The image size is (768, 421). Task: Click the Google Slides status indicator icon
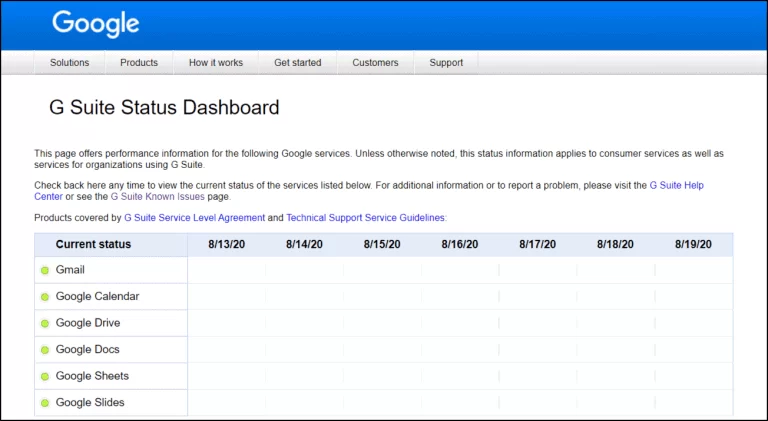[x=45, y=403]
